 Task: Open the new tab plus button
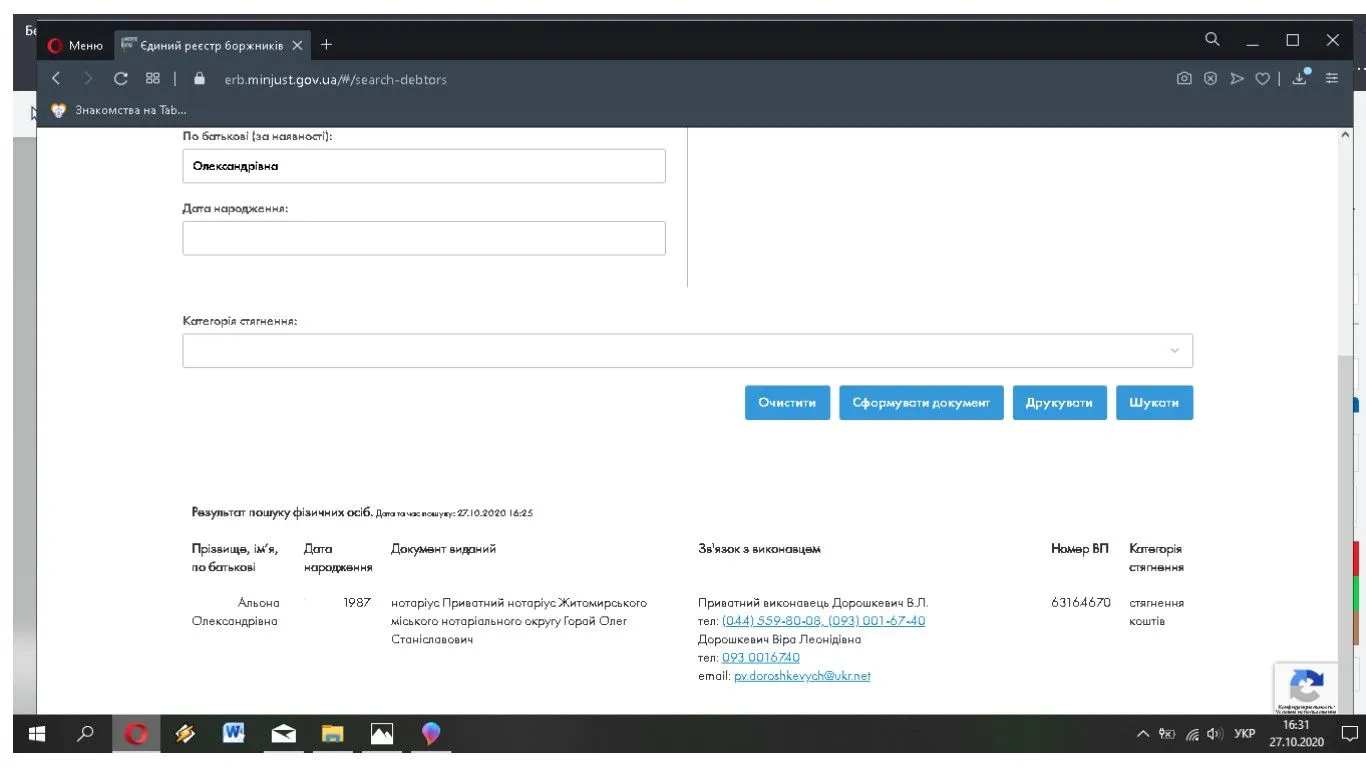(x=326, y=44)
